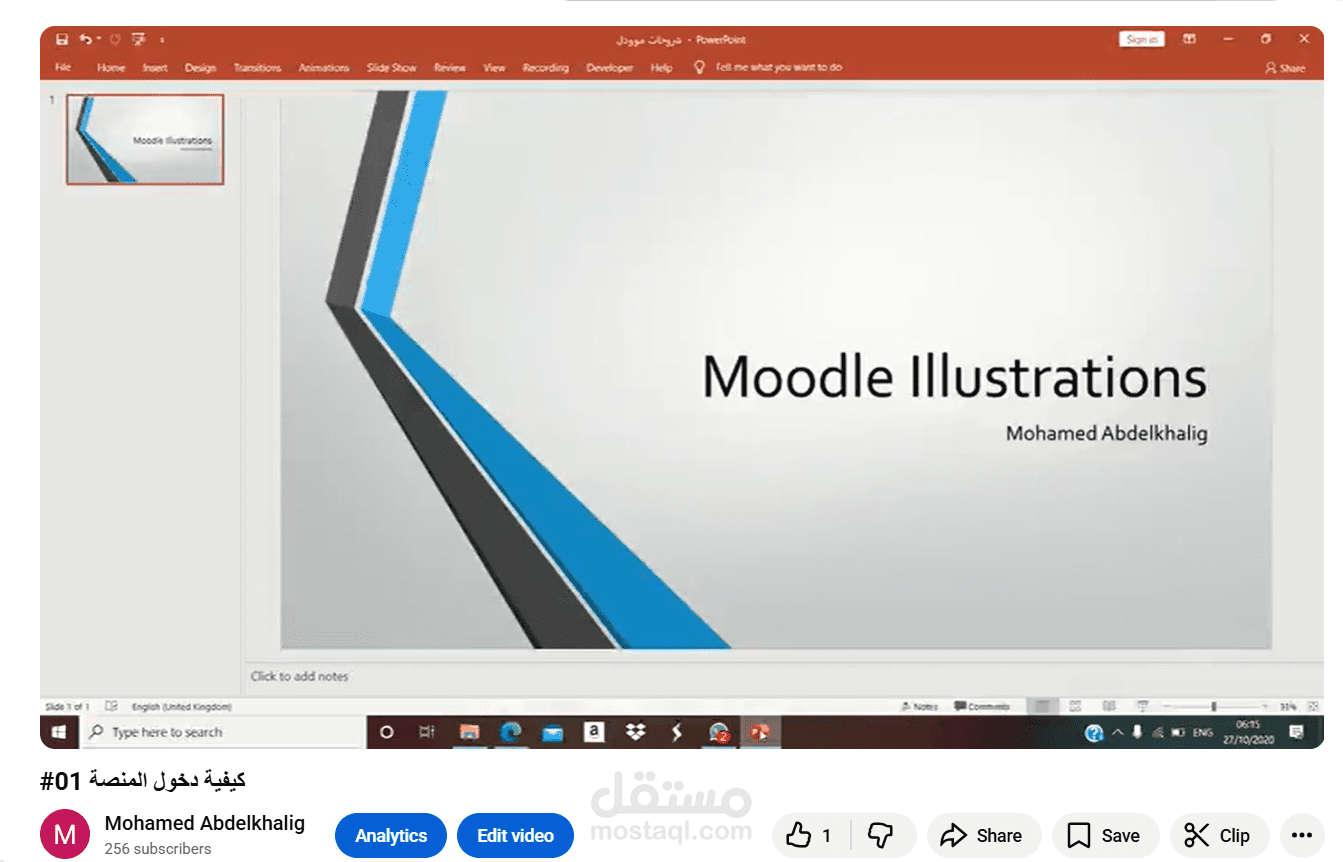This screenshot has height=862, width=1343.
Task: Click the PowerPoint icon on the taskbar
Action: click(x=759, y=732)
